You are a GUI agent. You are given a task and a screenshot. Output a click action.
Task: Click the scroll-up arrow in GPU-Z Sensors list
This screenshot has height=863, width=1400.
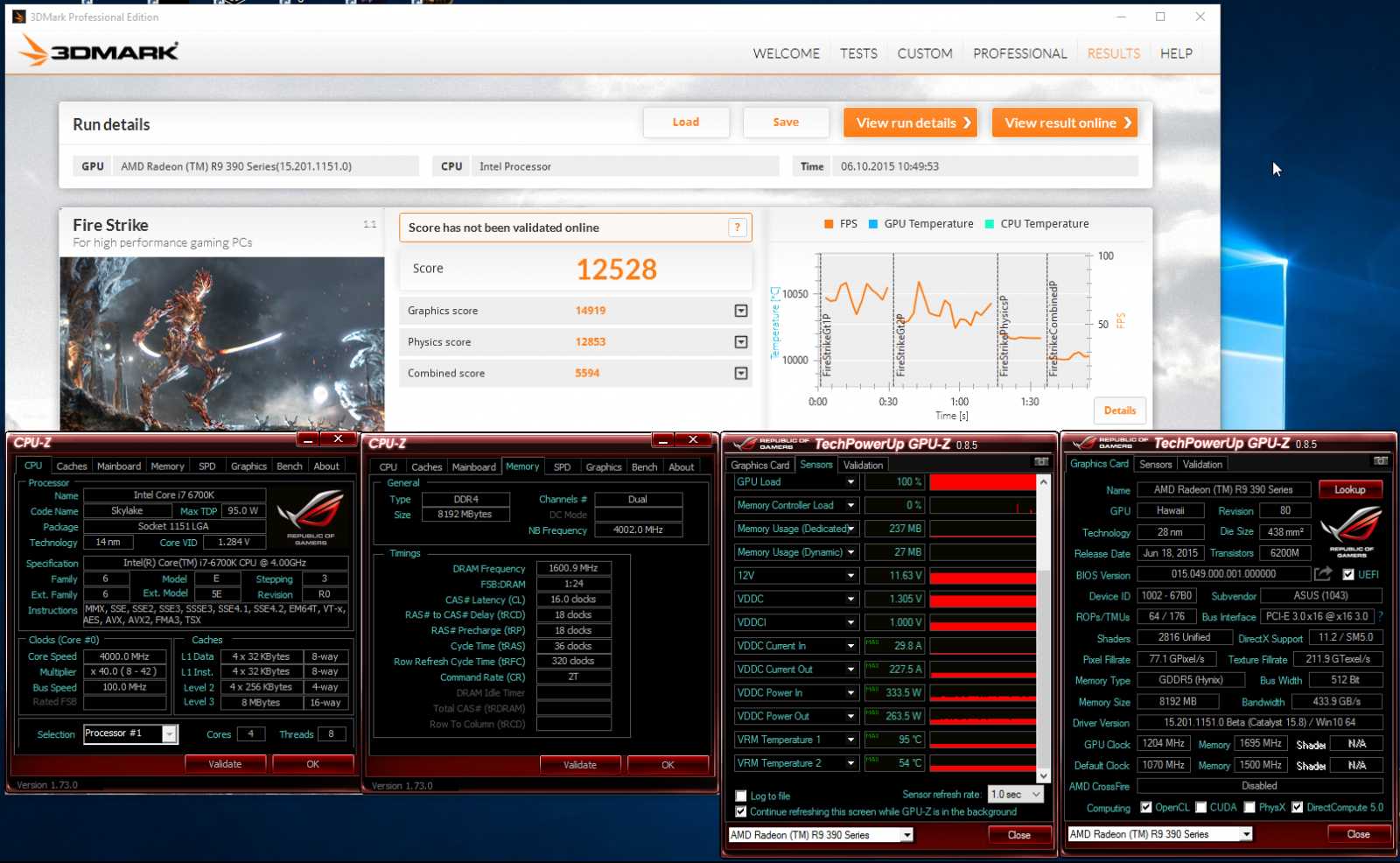(1043, 482)
